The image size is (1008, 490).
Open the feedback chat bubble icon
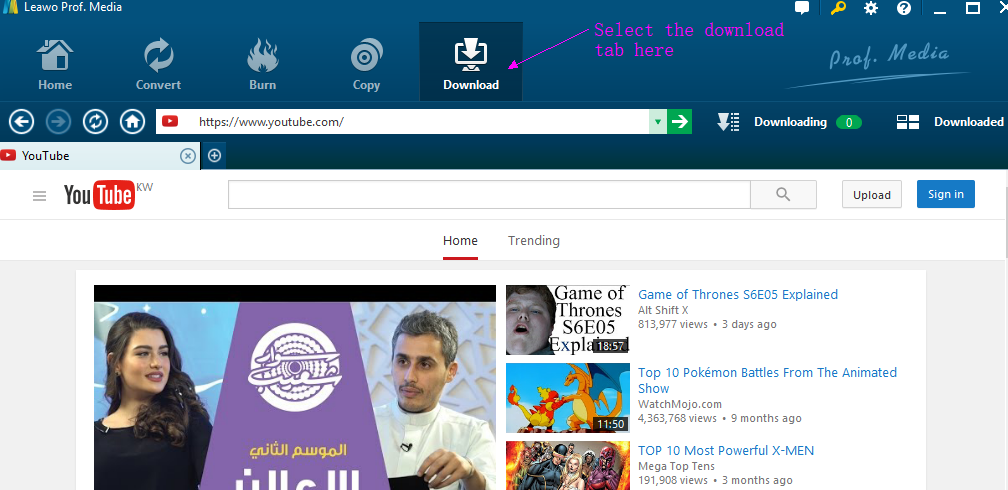click(802, 8)
